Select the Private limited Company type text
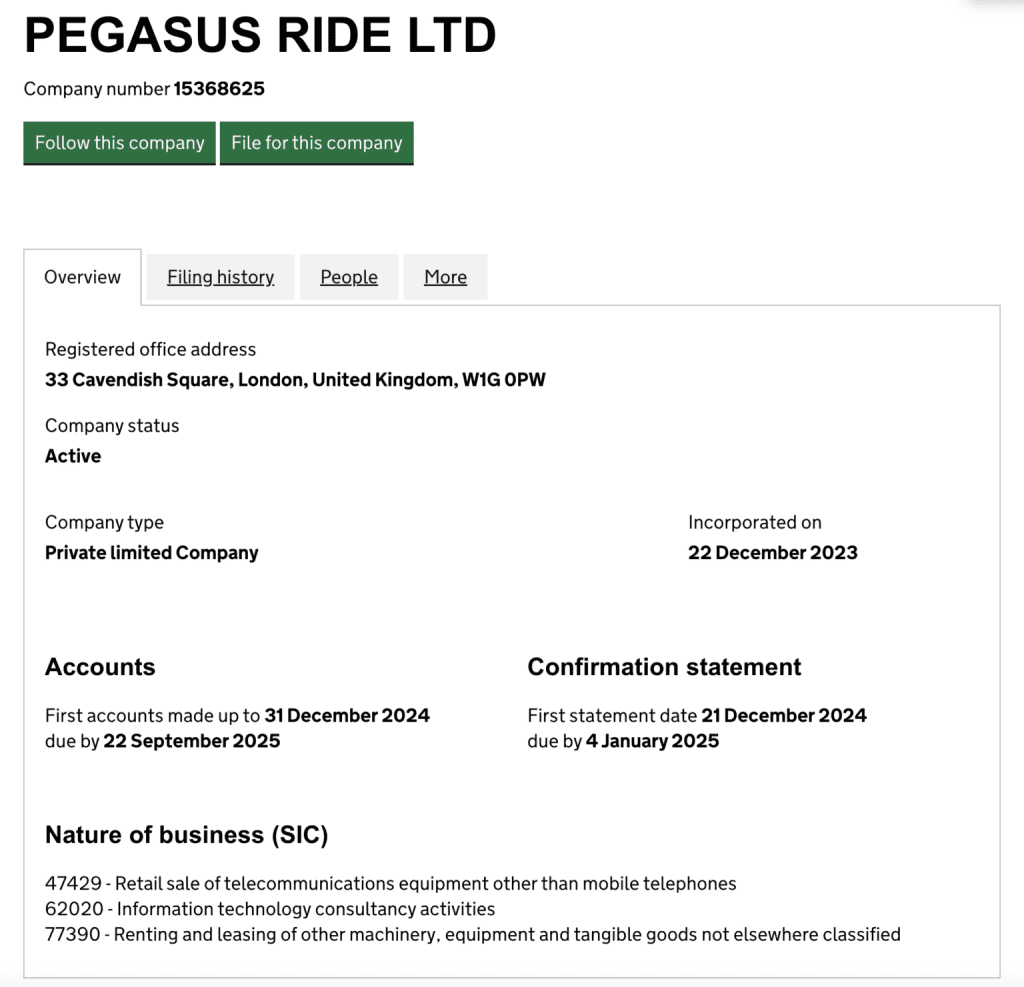The width and height of the screenshot is (1024, 987). (x=151, y=552)
